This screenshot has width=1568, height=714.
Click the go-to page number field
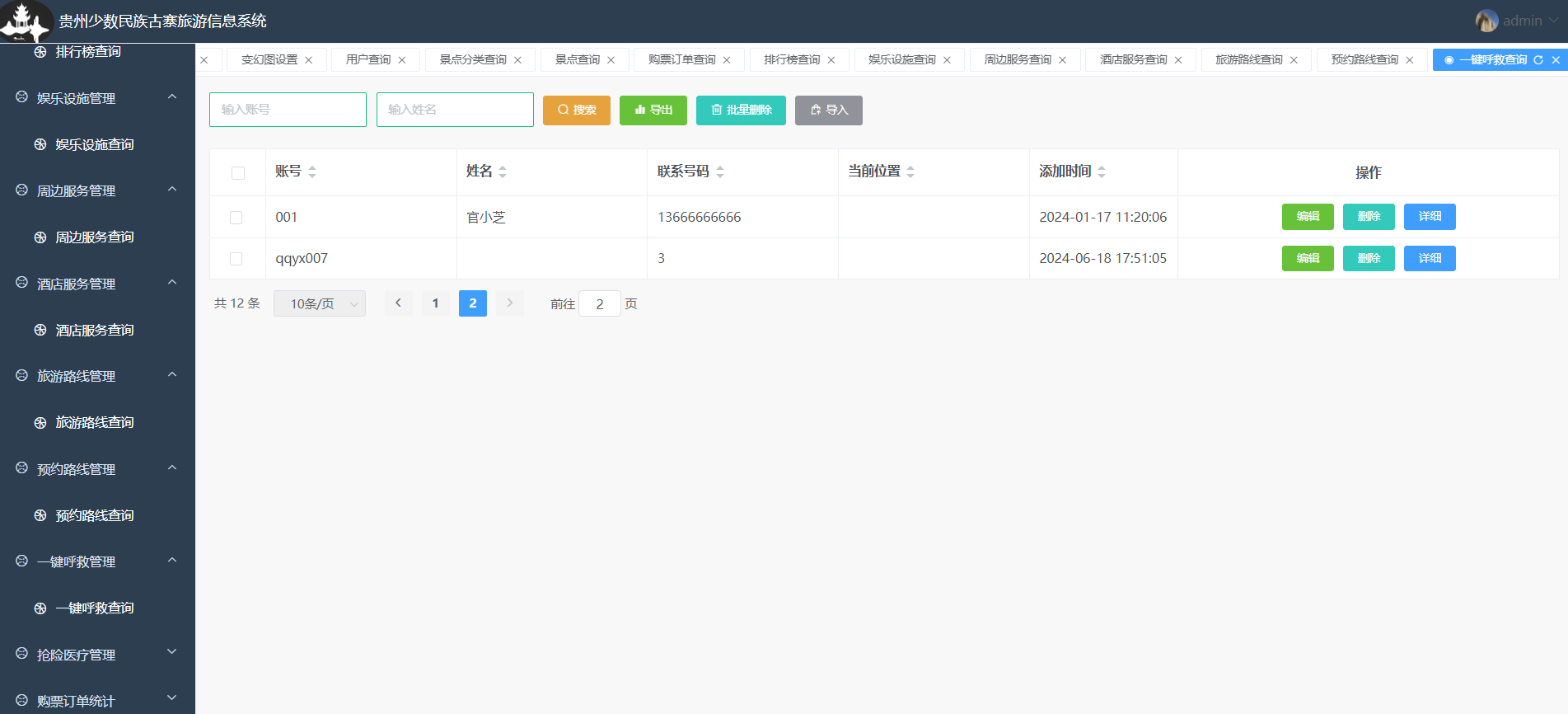point(600,304)
